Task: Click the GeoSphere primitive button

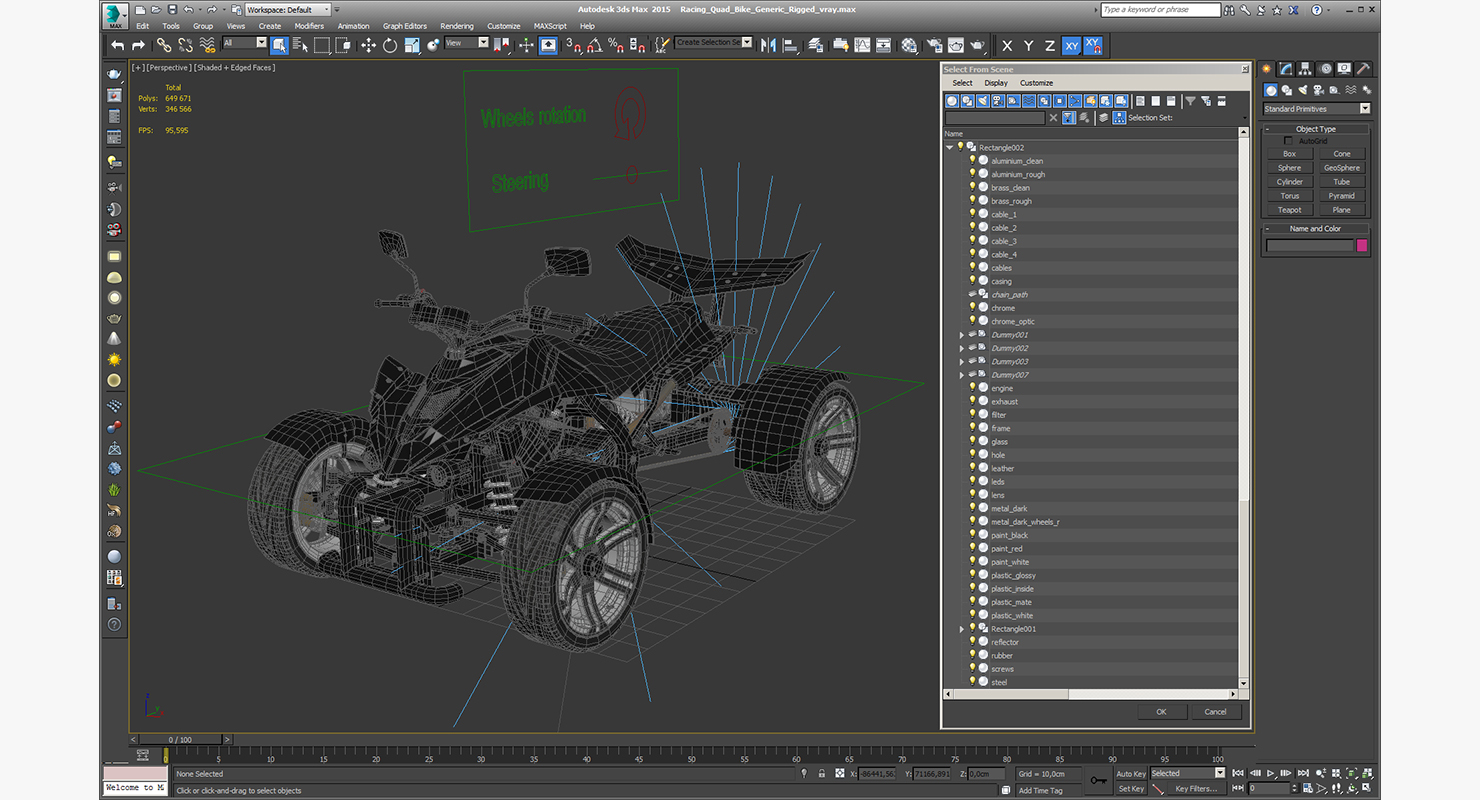Action: click(x=1342, y=168)
